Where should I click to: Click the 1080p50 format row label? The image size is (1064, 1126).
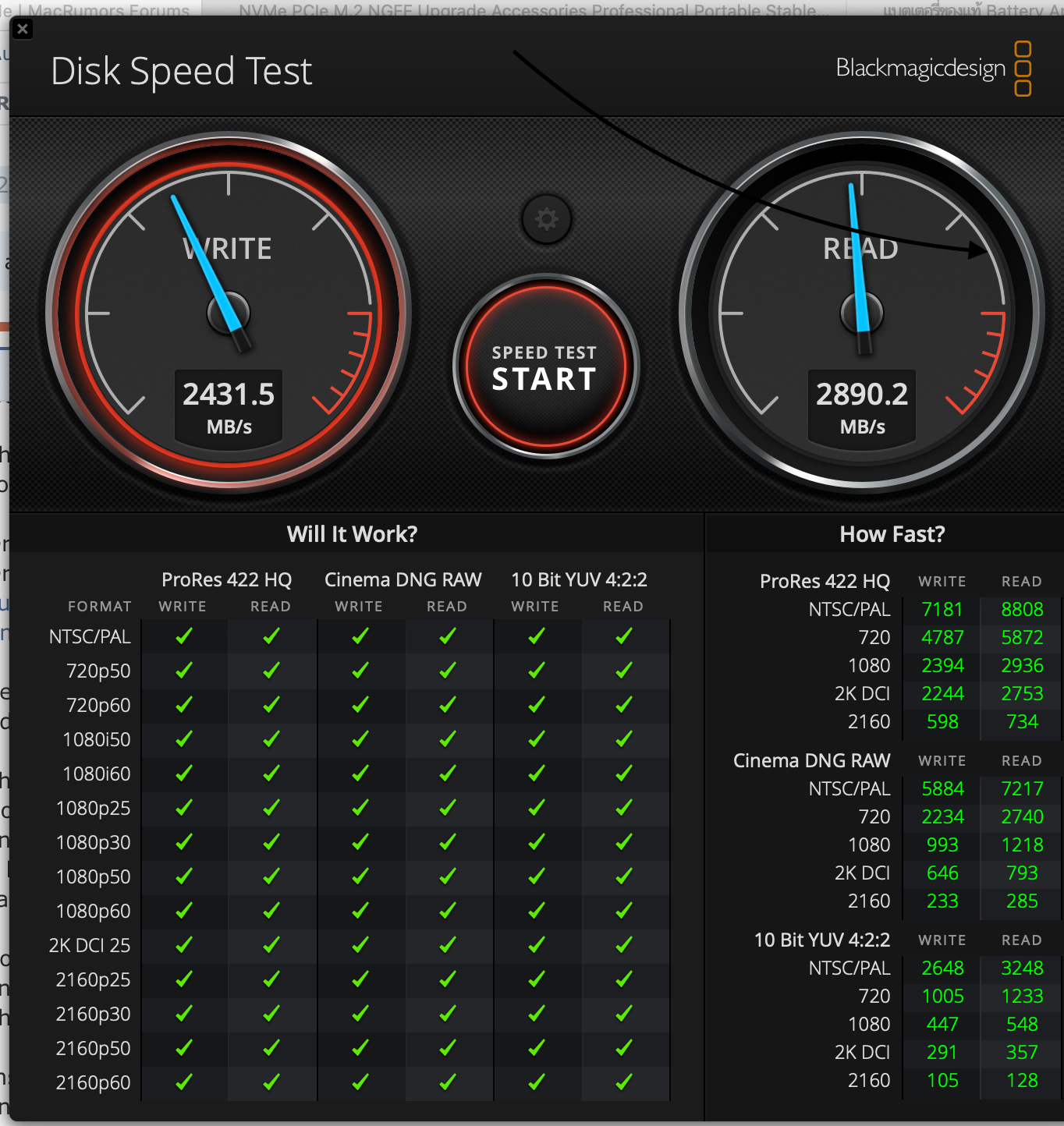94,877
